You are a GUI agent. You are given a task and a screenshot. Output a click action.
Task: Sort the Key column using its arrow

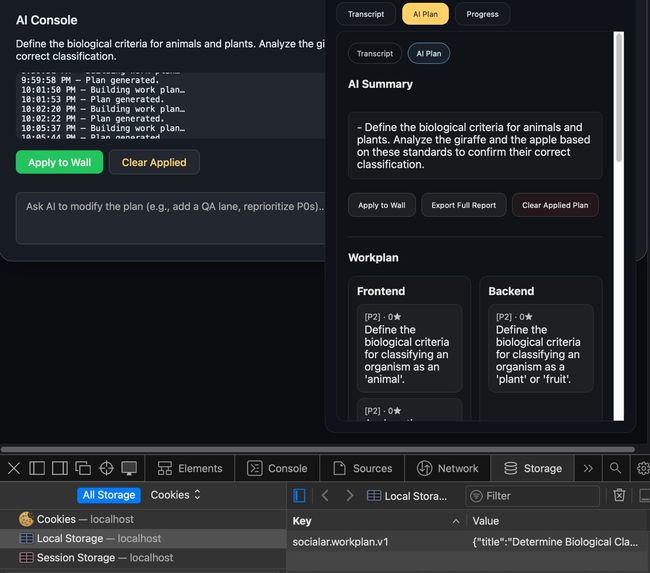click(456, 521)
